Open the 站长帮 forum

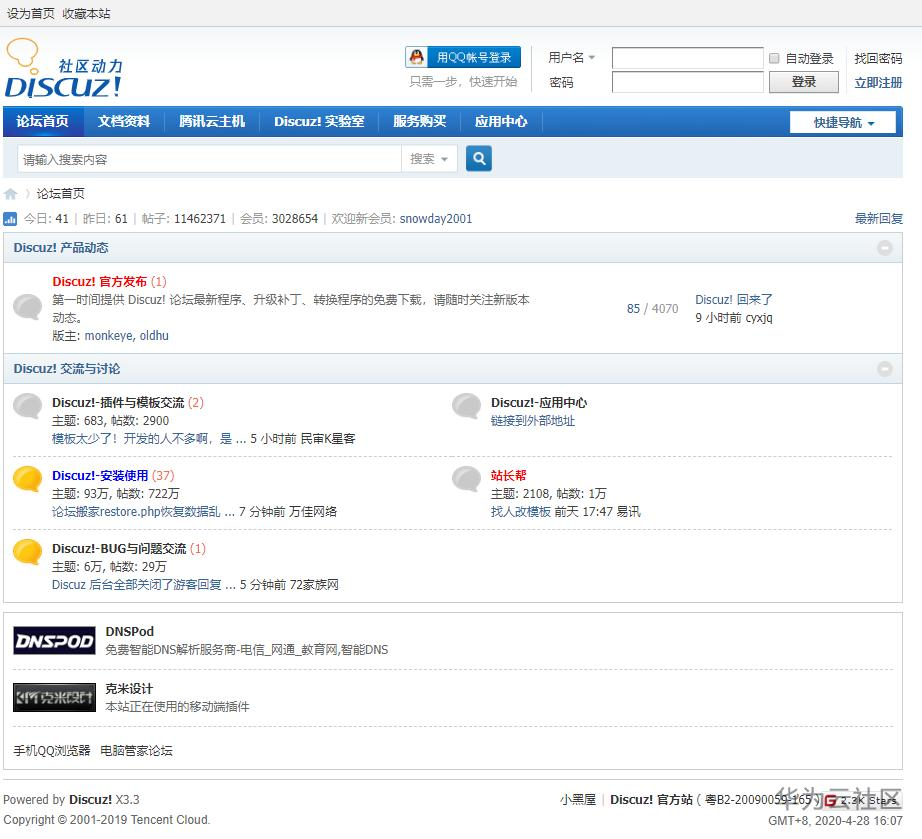pyautogui.click(x=508, y=476)
